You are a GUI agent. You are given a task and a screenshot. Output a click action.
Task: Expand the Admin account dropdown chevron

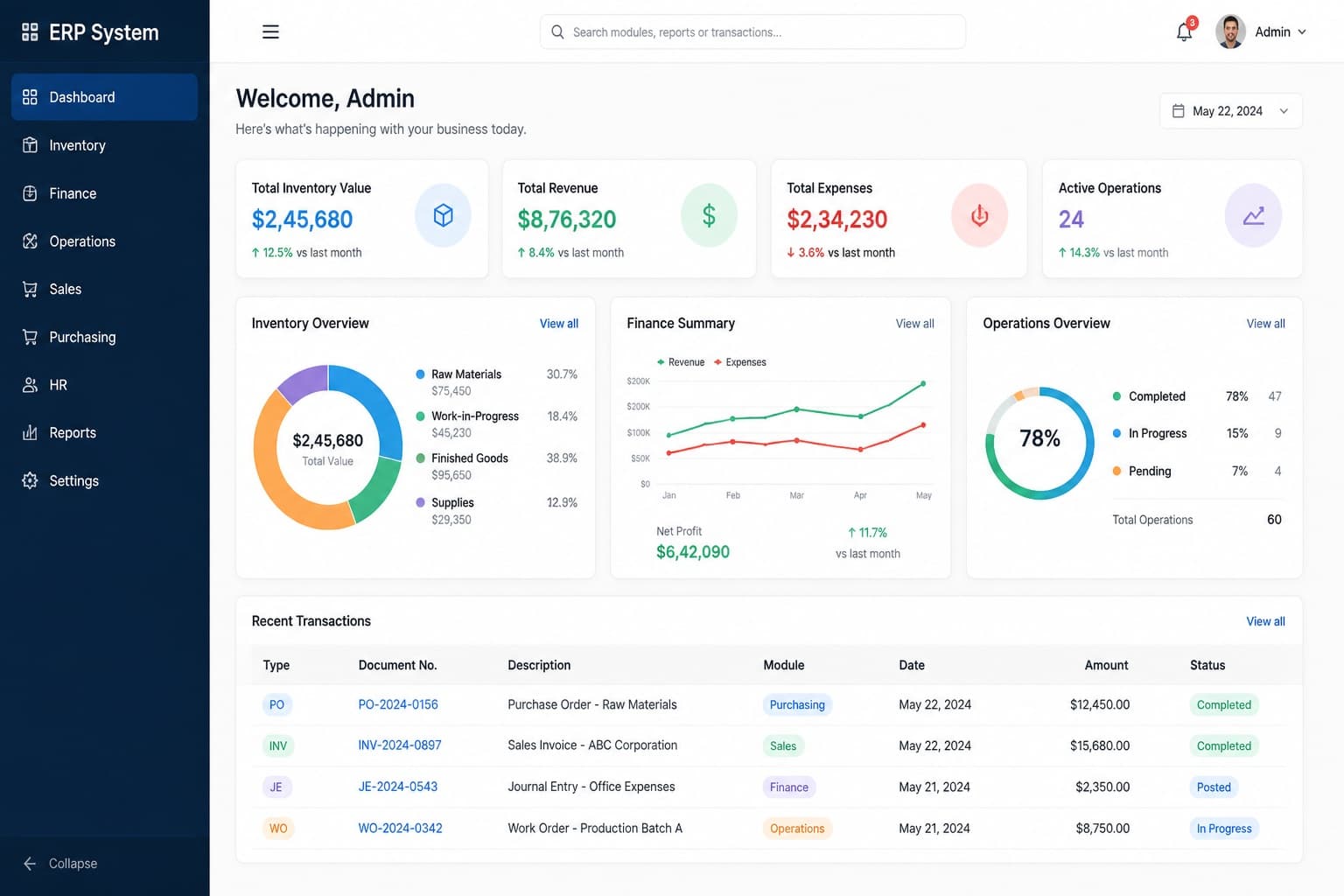(1302, 31)
